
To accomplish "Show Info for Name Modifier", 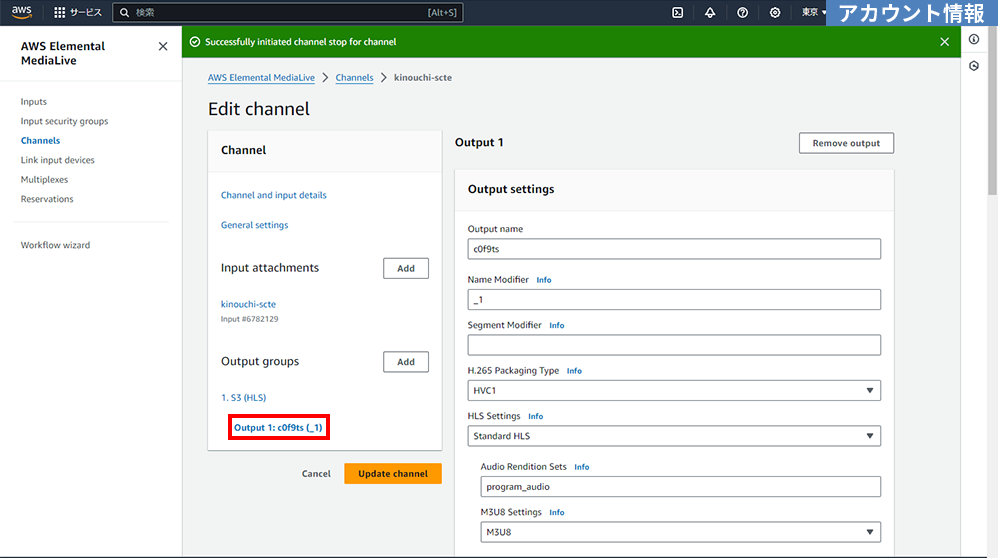I will click(x=544, y=280).
